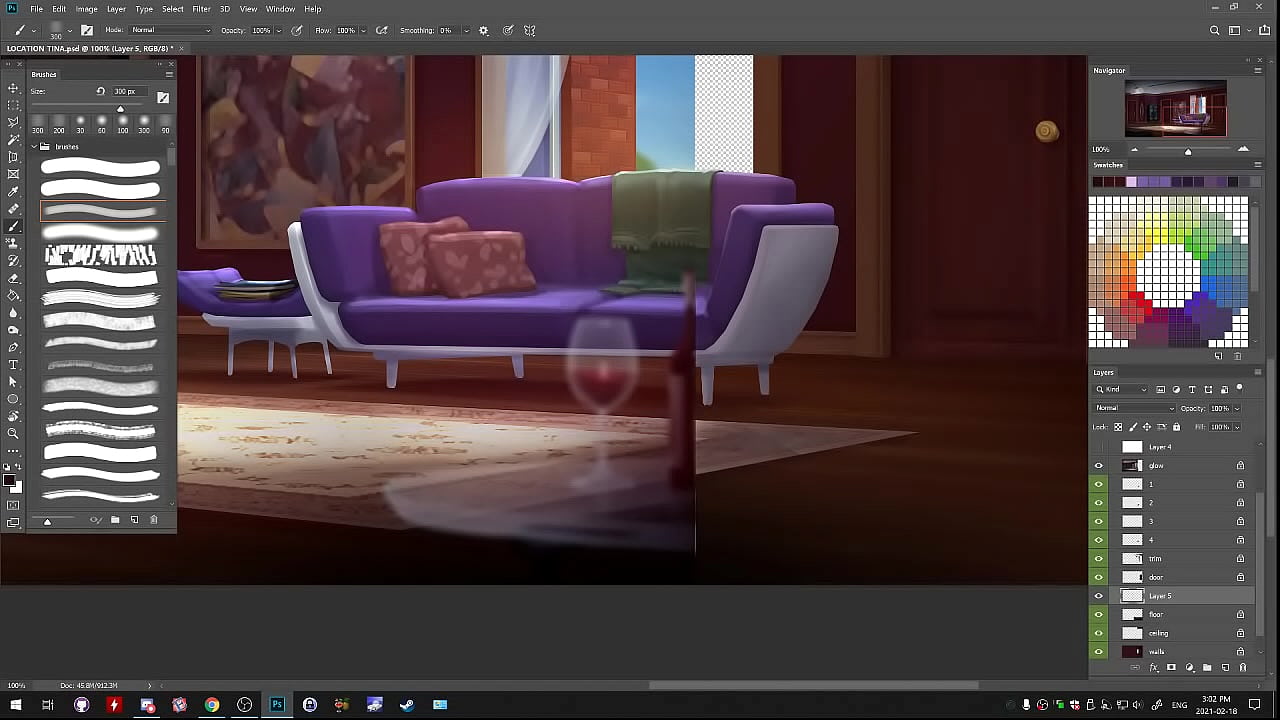Open the Filter menu
Screen dimensions: 1280x720
pyautogui.click(x=201, y=9)
